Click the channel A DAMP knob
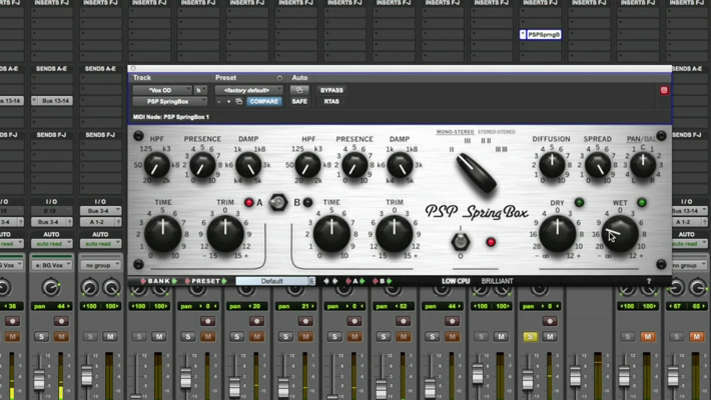711x400 pixels. (x=248, y=165)
